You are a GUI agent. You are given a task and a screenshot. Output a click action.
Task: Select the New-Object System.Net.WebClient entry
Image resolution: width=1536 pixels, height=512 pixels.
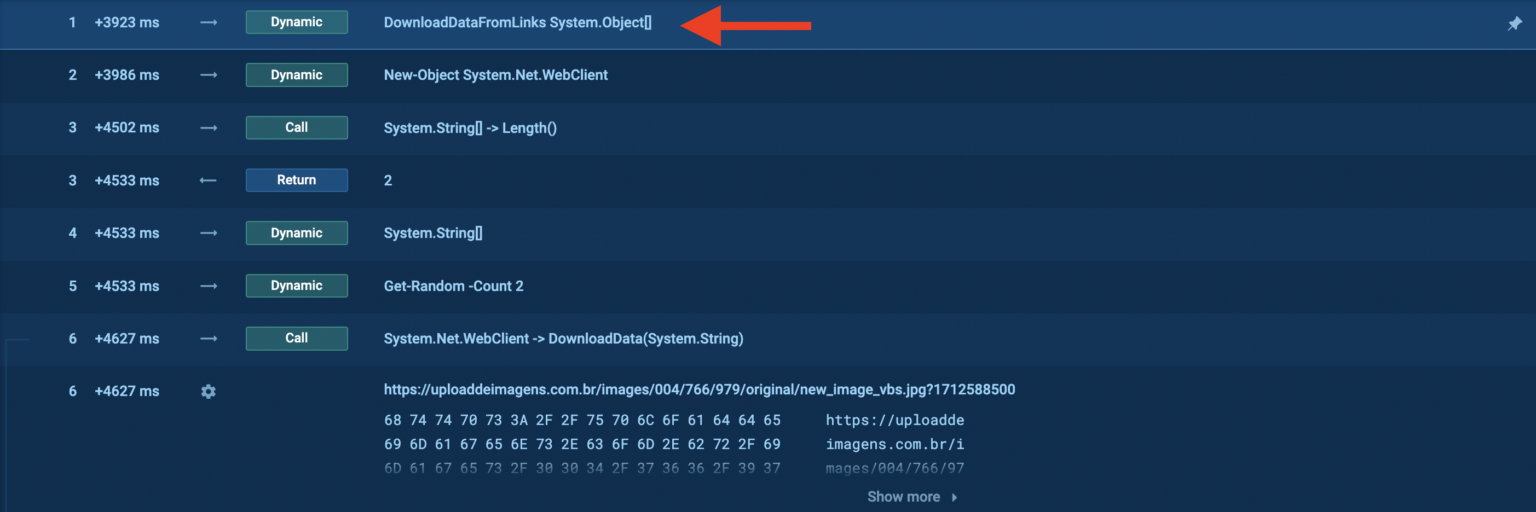(x=495, y=75)
